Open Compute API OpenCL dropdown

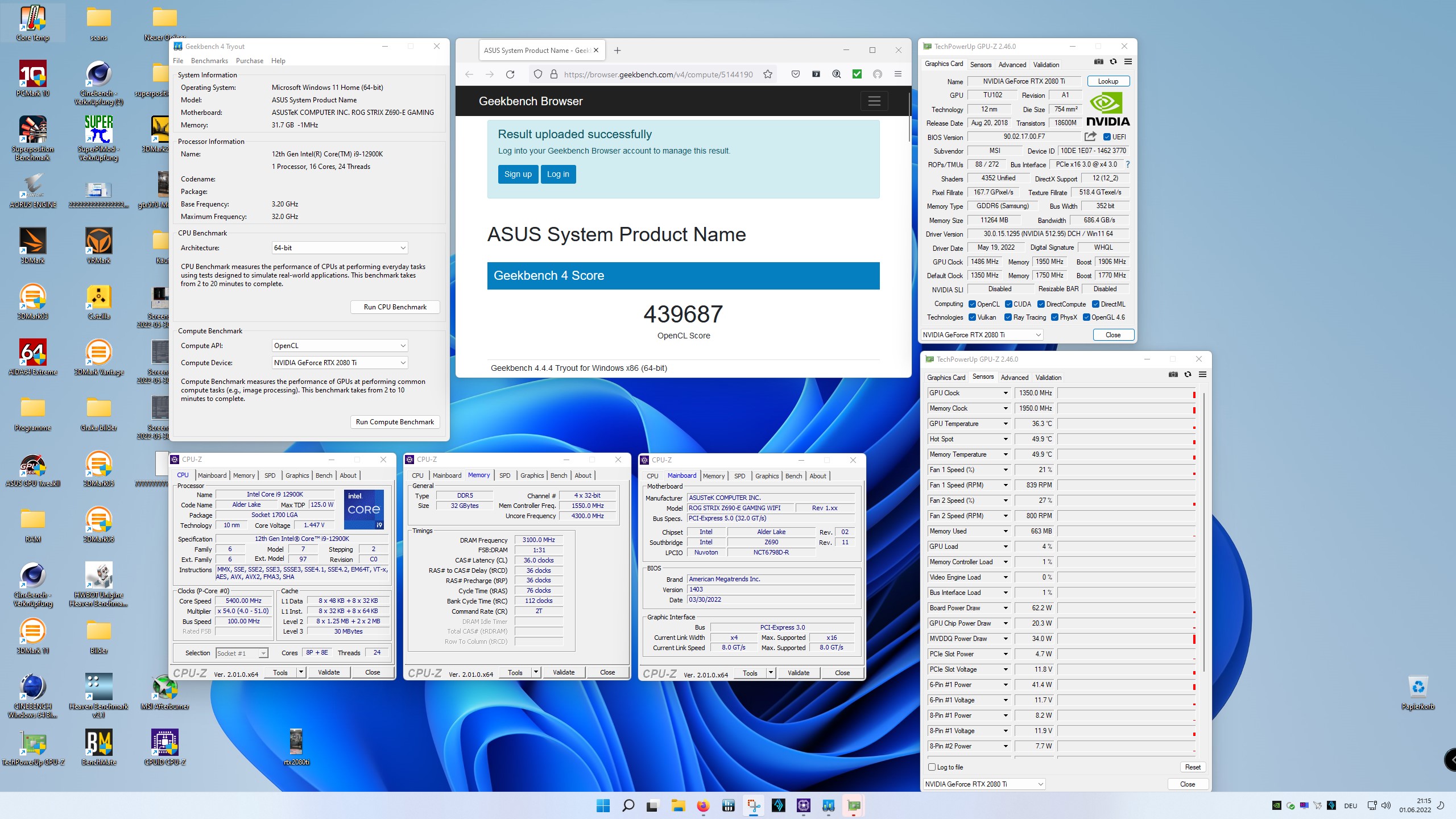click(x=340, y=346)
